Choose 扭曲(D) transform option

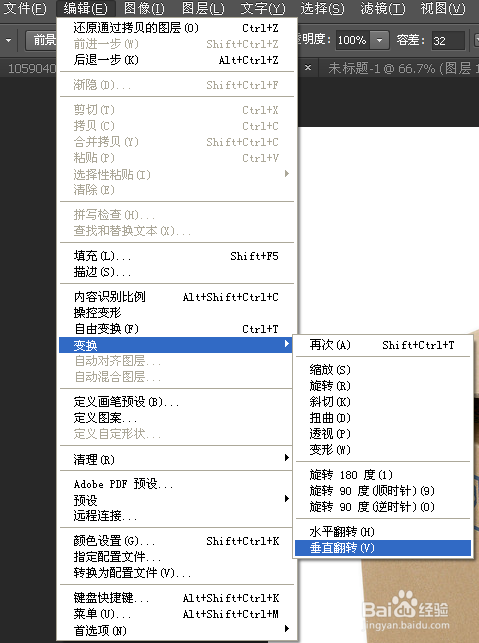coord(383,418)
